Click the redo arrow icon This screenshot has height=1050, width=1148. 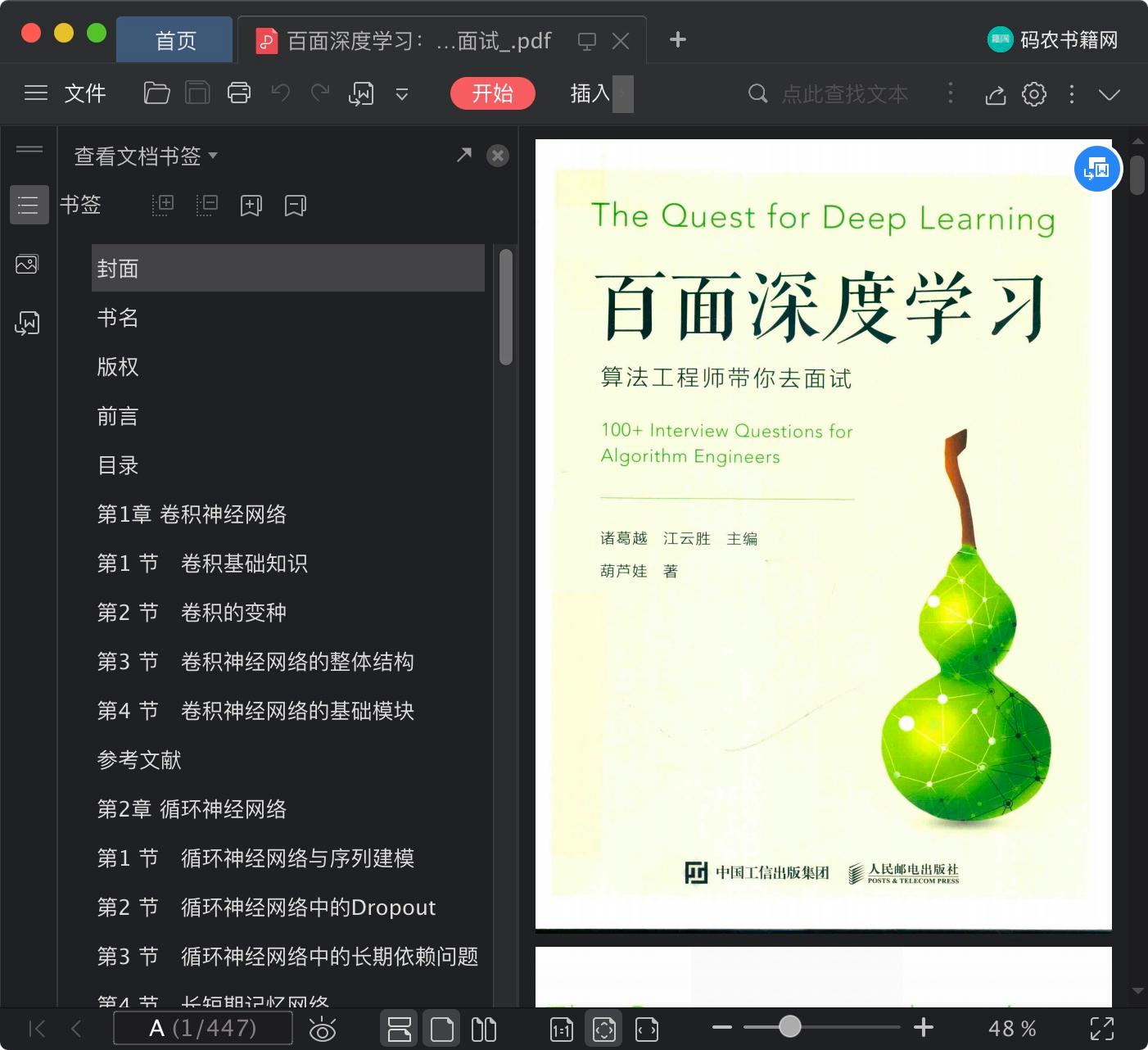coord(320,93)
